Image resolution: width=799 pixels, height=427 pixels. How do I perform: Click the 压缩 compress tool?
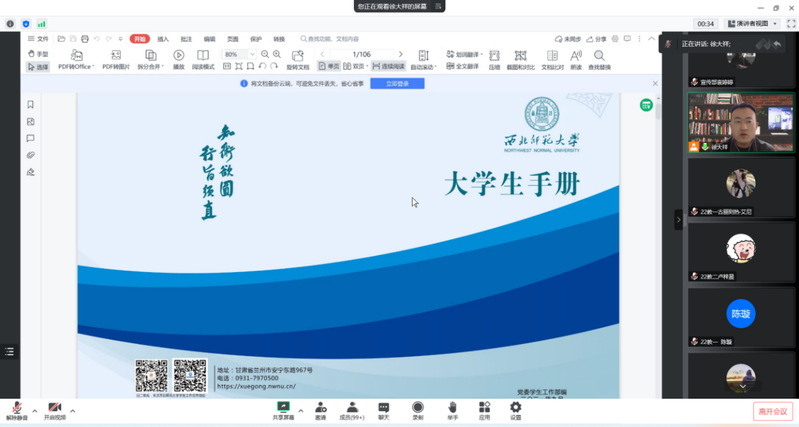(x=494, y=60)
